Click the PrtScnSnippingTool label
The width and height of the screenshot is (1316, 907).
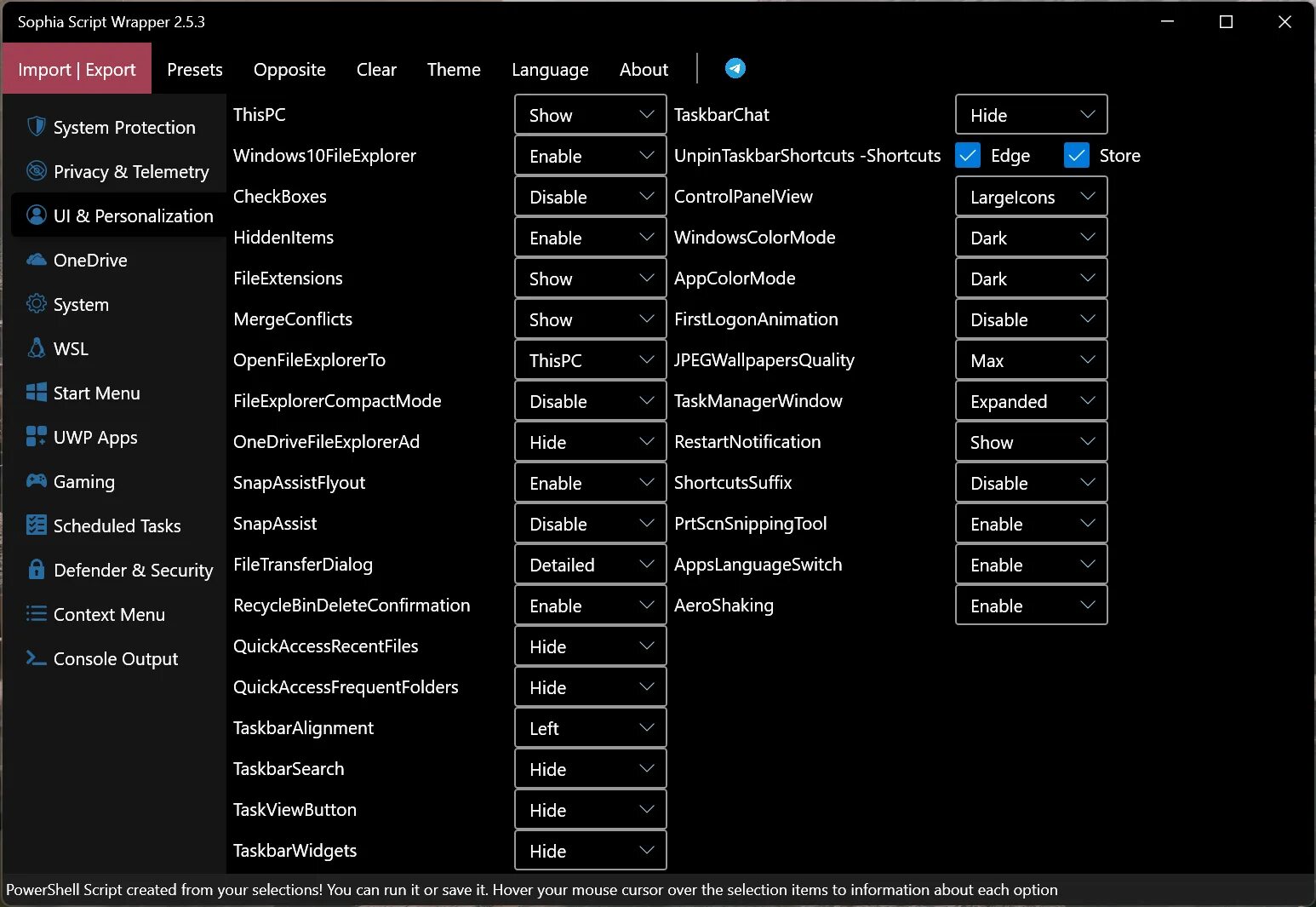750,523
